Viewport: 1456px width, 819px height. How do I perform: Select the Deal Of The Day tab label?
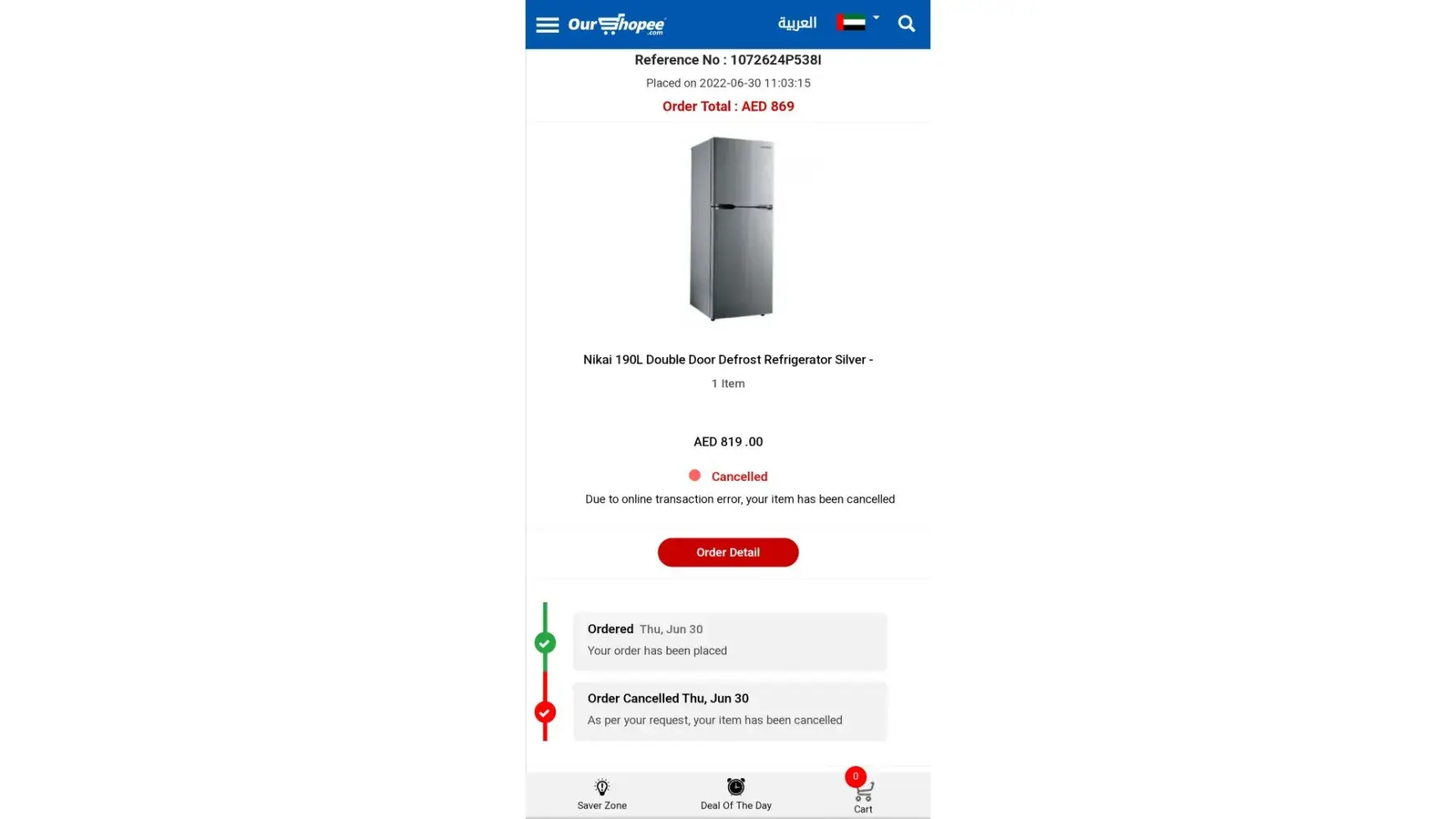tap(736, 806)
